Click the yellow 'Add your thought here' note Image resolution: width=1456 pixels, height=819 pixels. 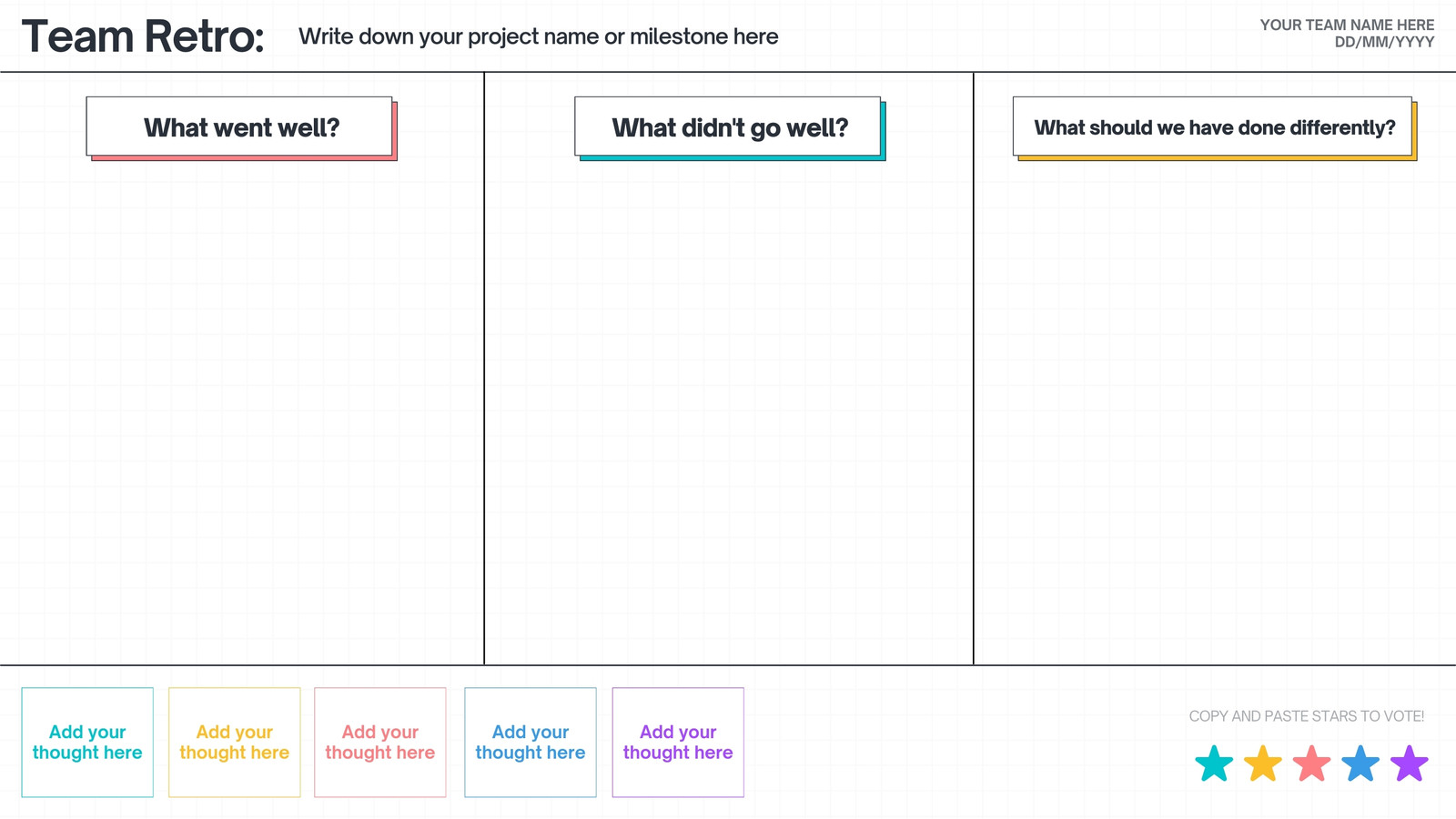(x=235, y=743)
